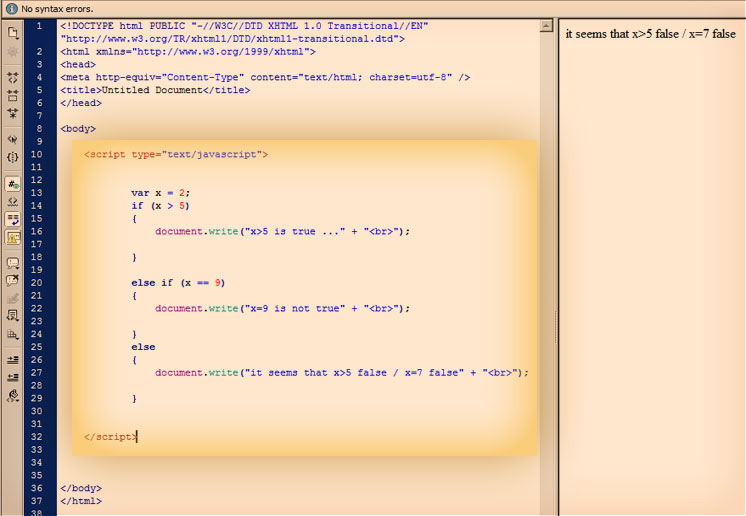Click the 'if (x > 5)' code line
This screenshot has height=516, width=746.
[160, 205]
